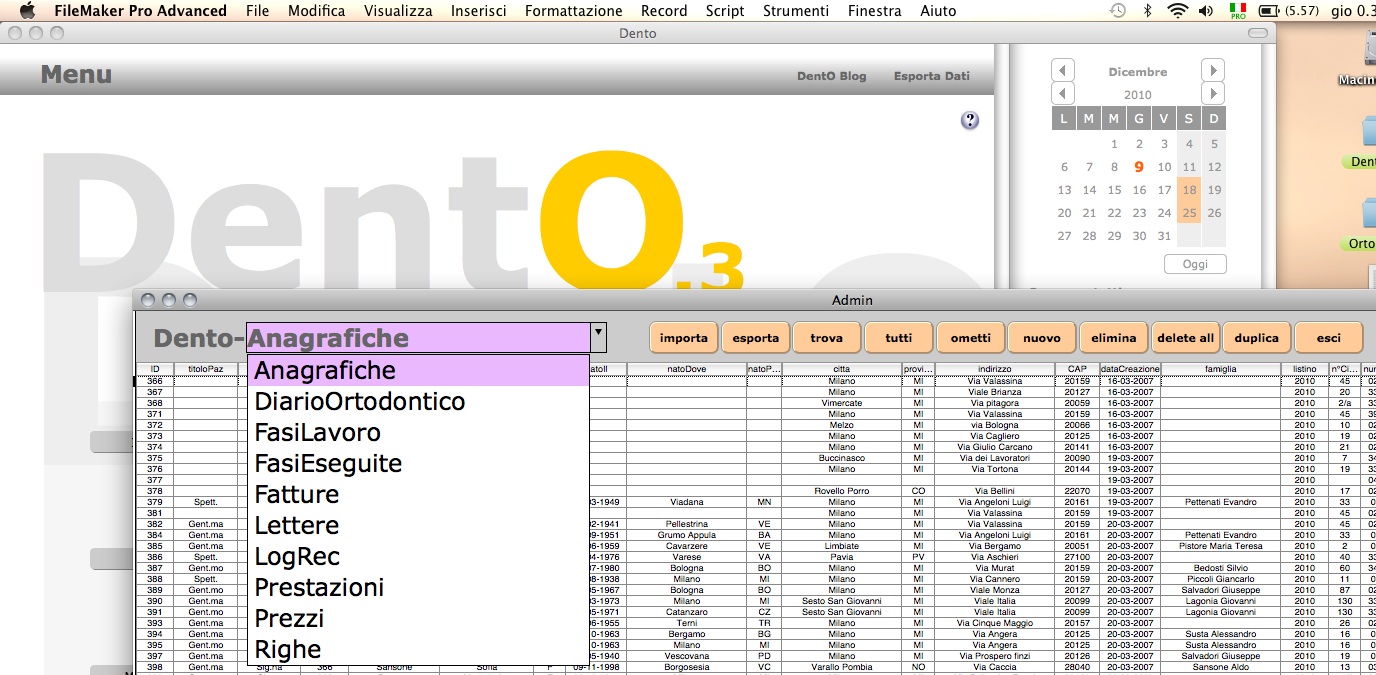Pick LogRec from the dropdown list
1376x675 pixels.
tap(418, 556)
